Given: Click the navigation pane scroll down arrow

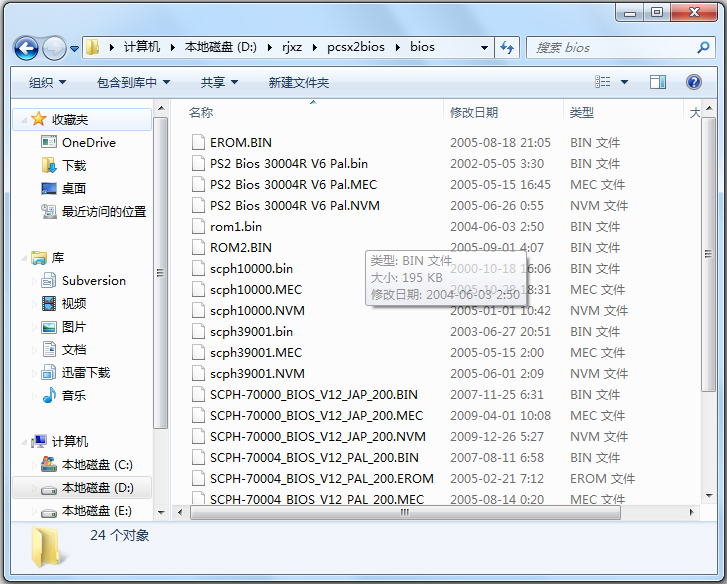Looking at the screenshot, I should (161, 512).
